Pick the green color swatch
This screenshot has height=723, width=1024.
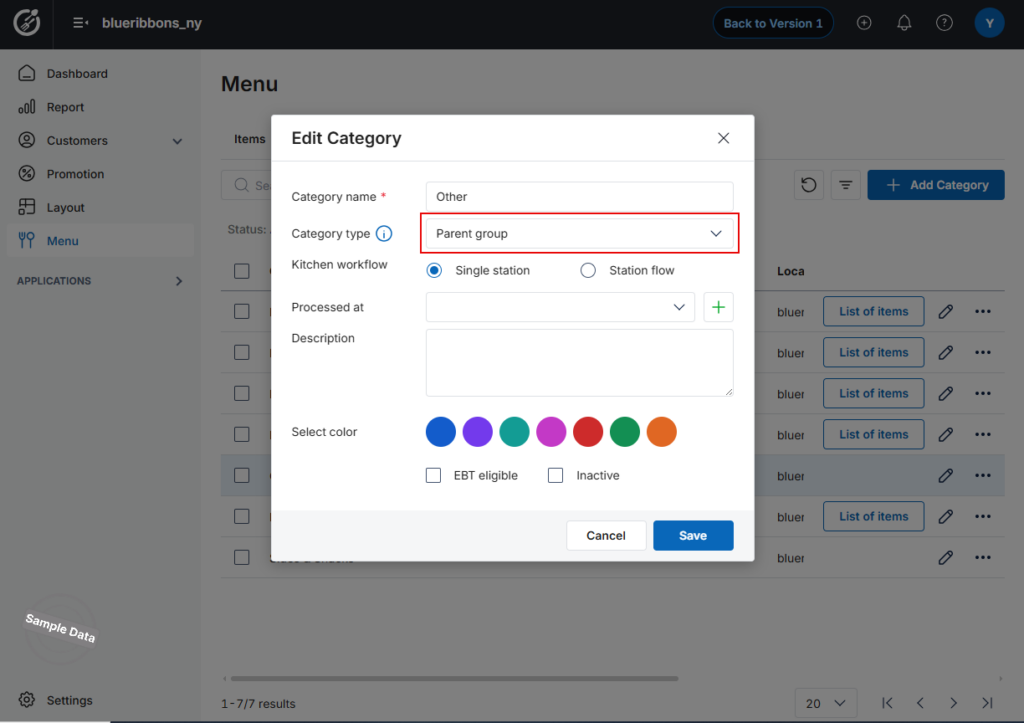pos(625,432)
